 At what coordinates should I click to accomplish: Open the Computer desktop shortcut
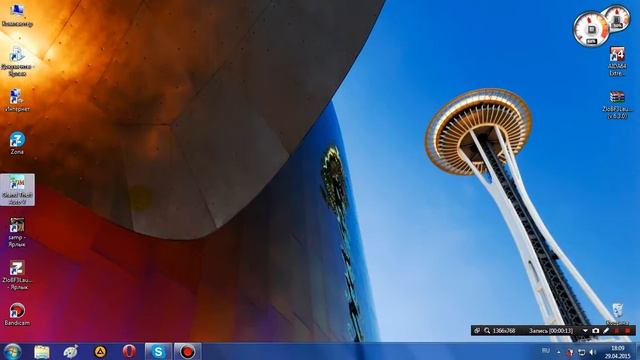click(17, 15)
